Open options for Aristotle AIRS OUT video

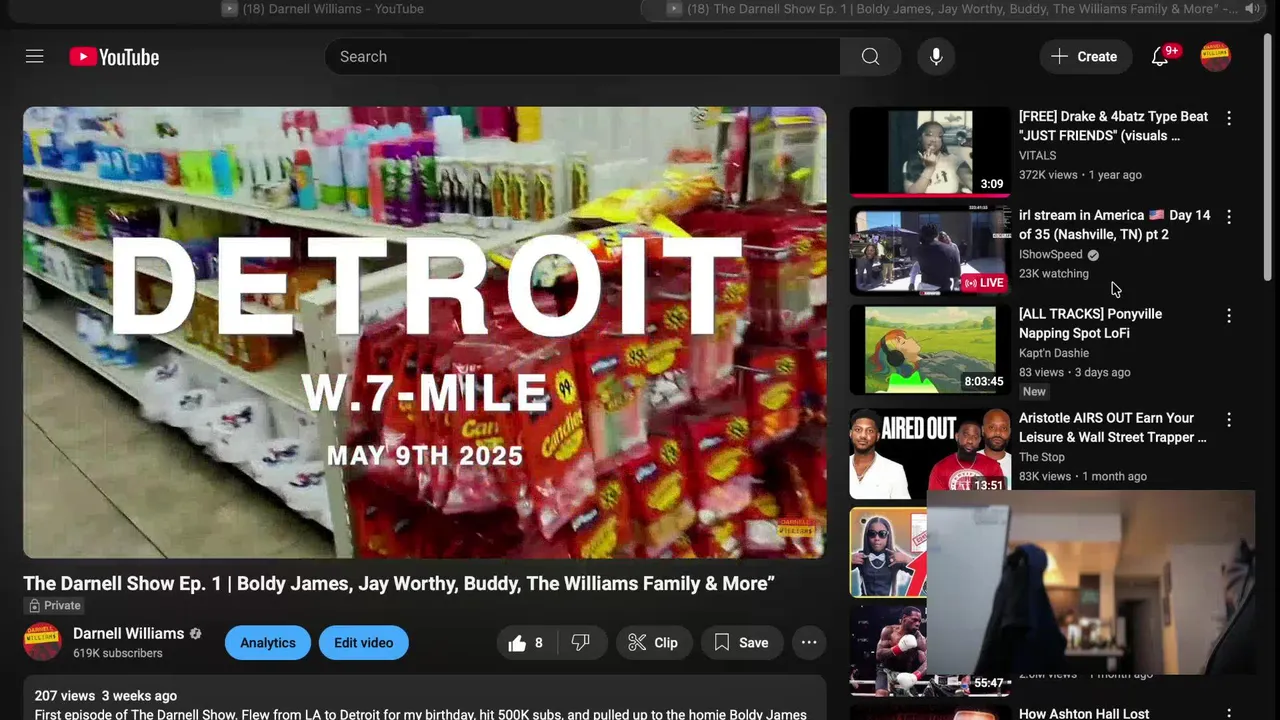1229,419
